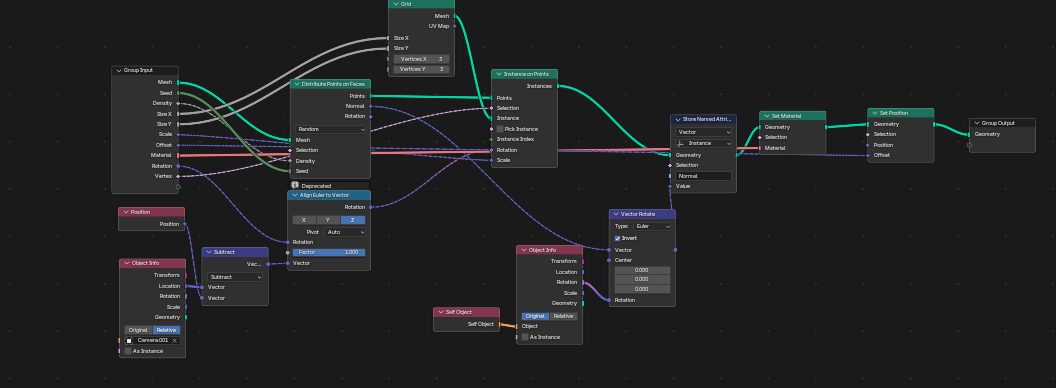
Task: Collapse the Subtract node header chevron
Action: (x=208, y=252)
